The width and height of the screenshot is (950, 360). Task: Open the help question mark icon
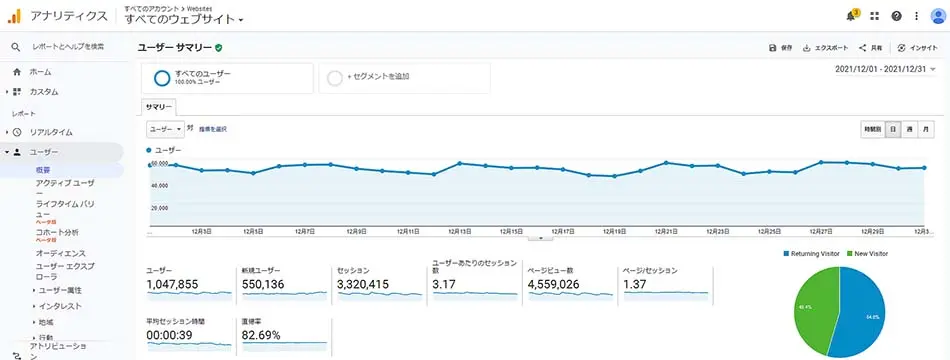coord(897,16)
